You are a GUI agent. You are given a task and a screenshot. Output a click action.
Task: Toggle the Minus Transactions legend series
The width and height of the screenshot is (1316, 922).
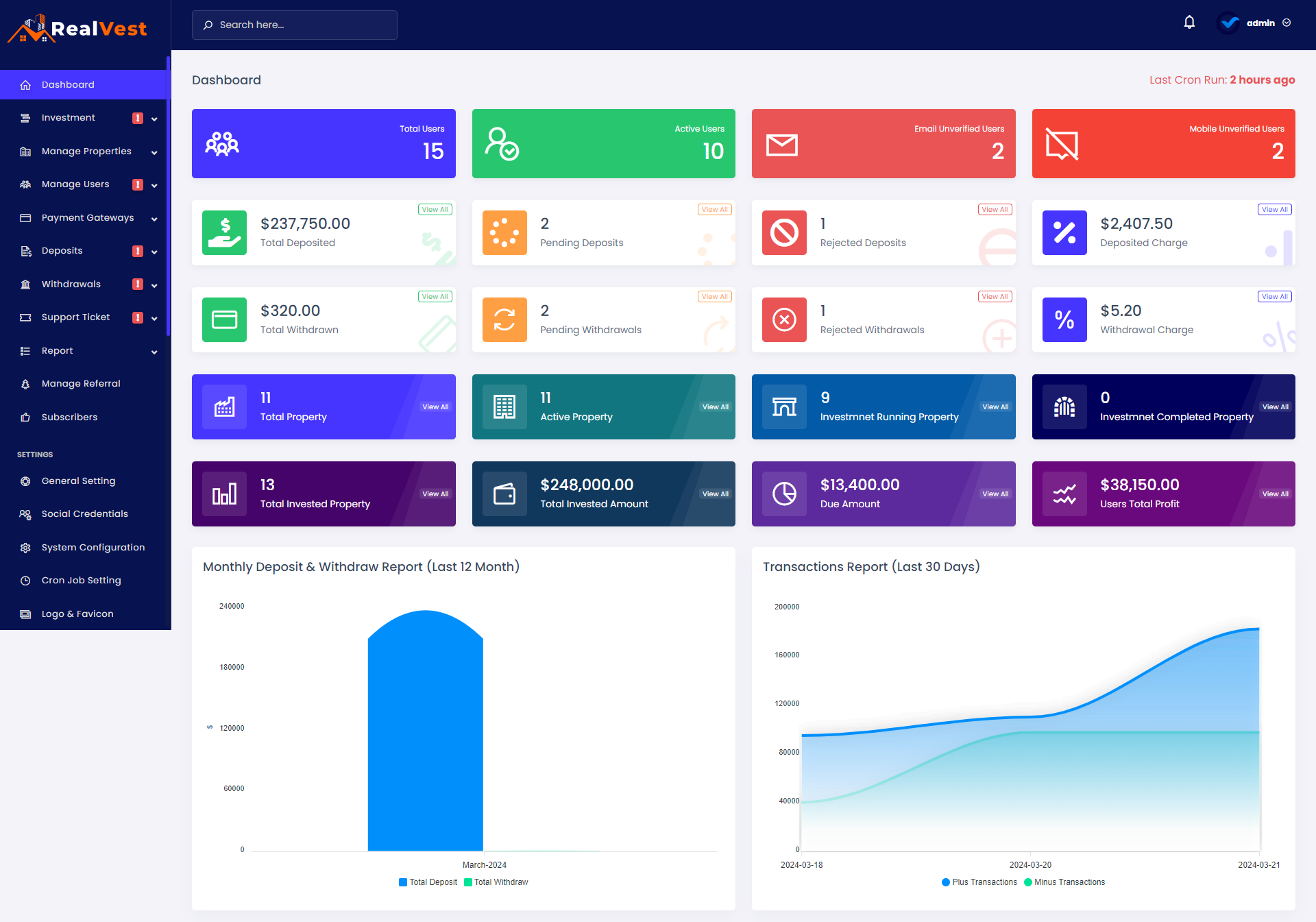[1064, 882]
